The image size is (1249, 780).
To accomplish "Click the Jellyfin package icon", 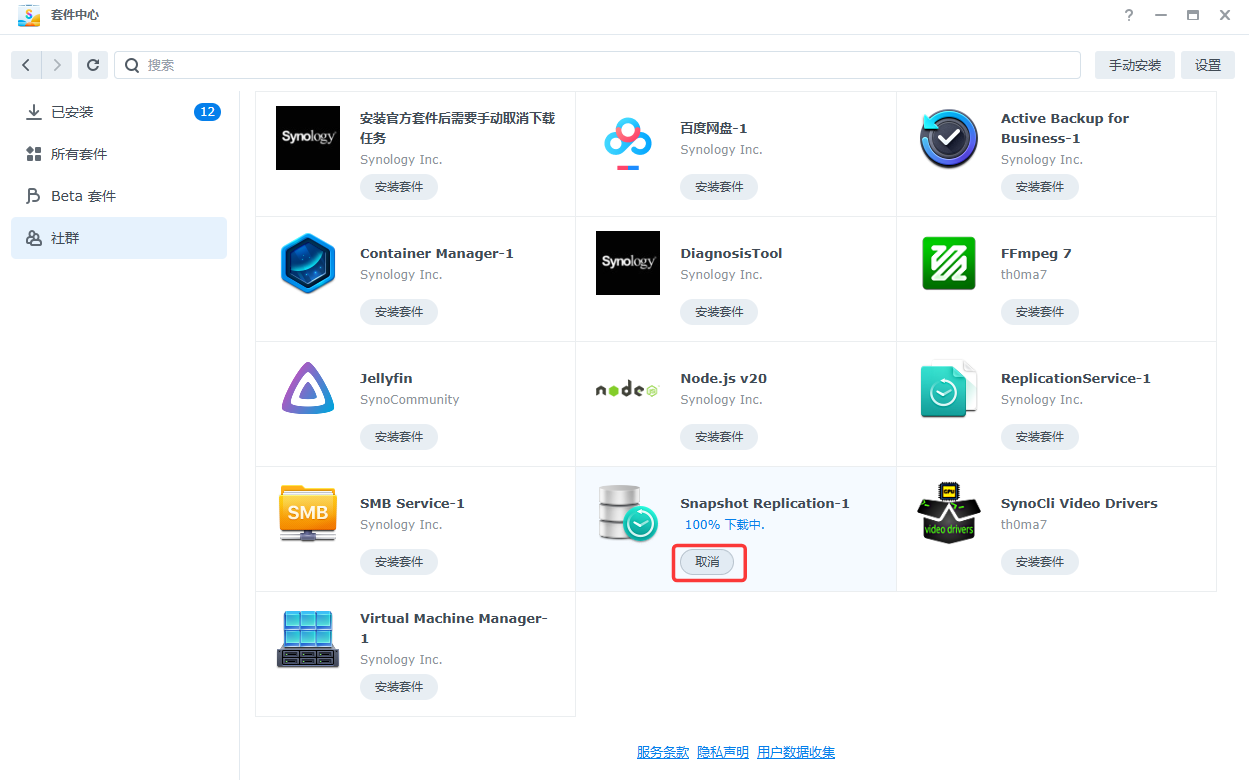I will click(x=308, y=389).
